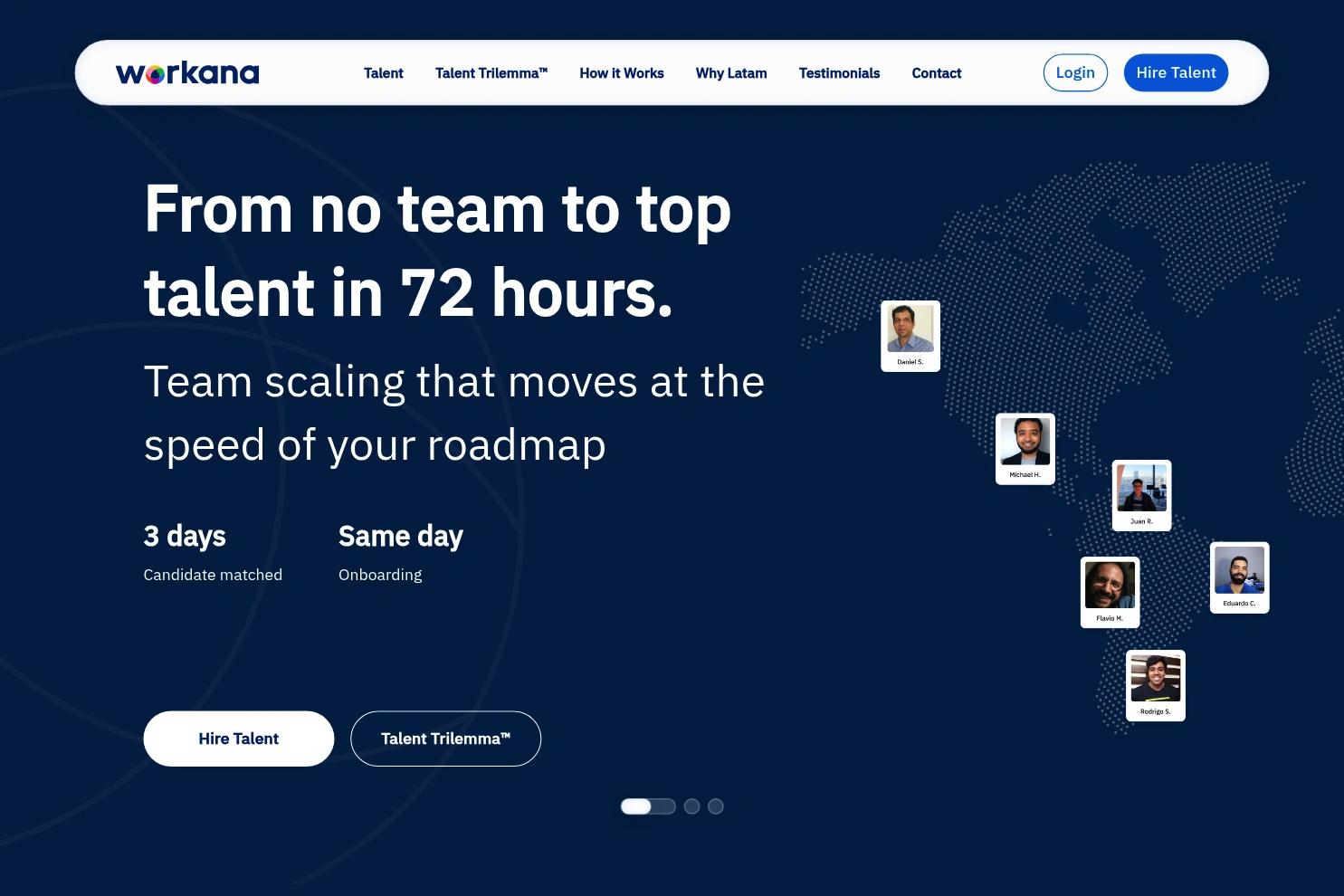
Task: Open Rodrigo S. profile card
Action: 1156,685
